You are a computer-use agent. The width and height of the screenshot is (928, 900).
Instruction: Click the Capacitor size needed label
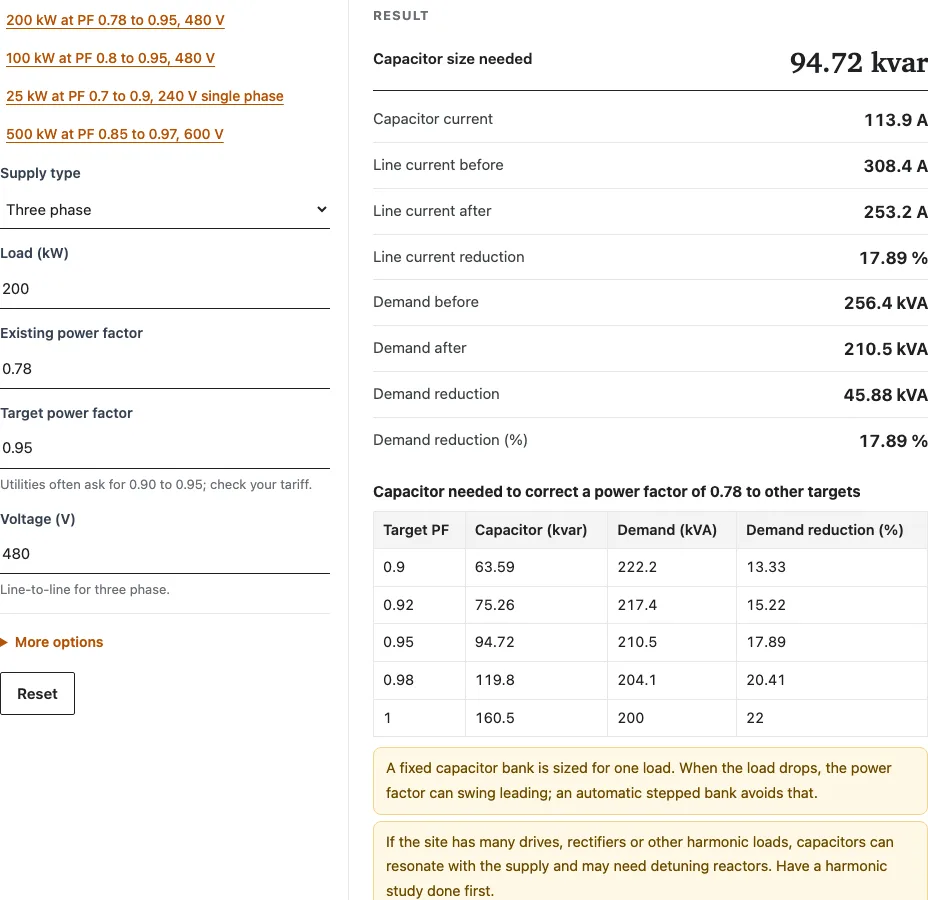point(453,59)
